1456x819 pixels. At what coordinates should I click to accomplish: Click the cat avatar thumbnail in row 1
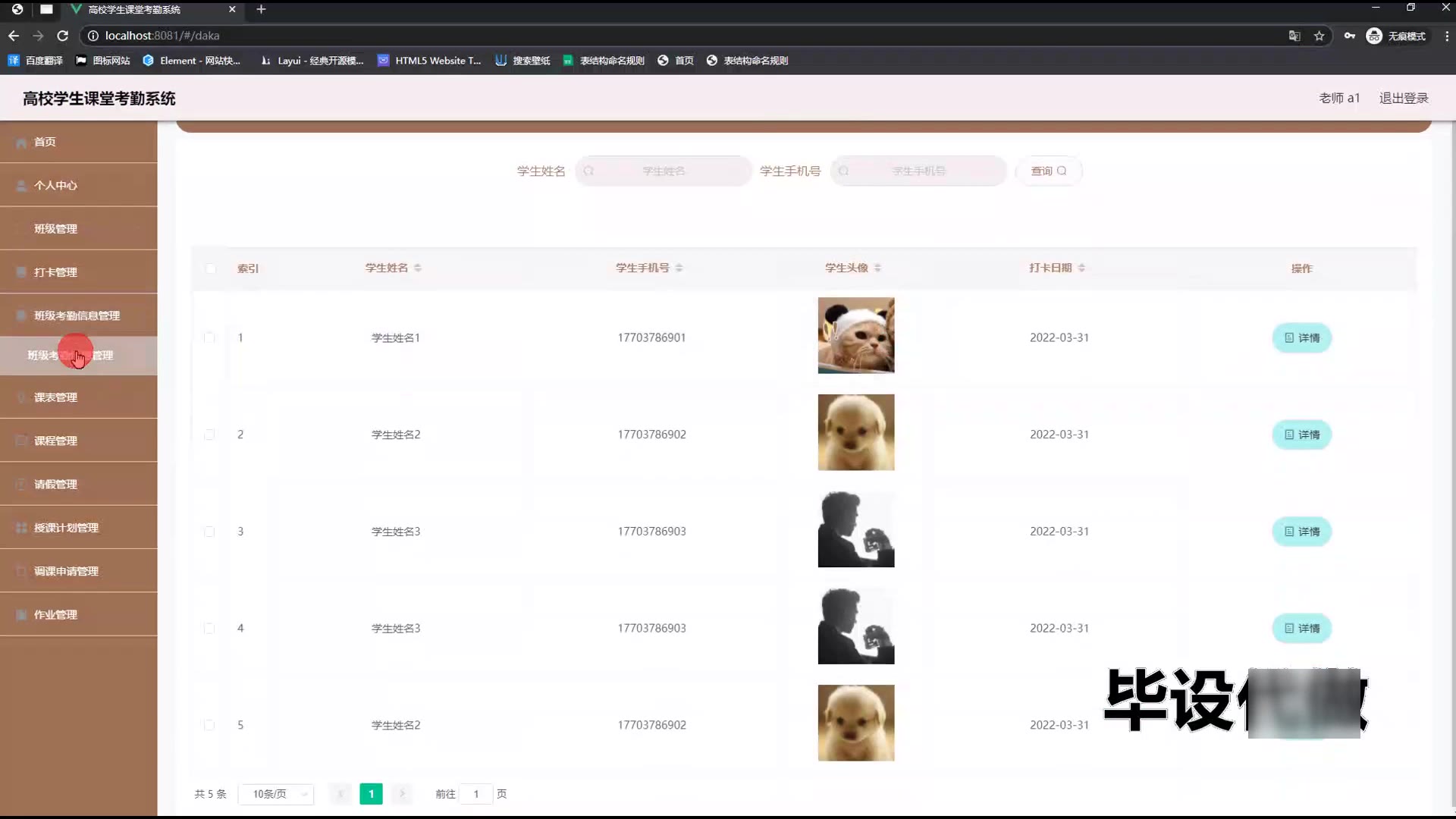pyautogui.click(x=855, y=335)
